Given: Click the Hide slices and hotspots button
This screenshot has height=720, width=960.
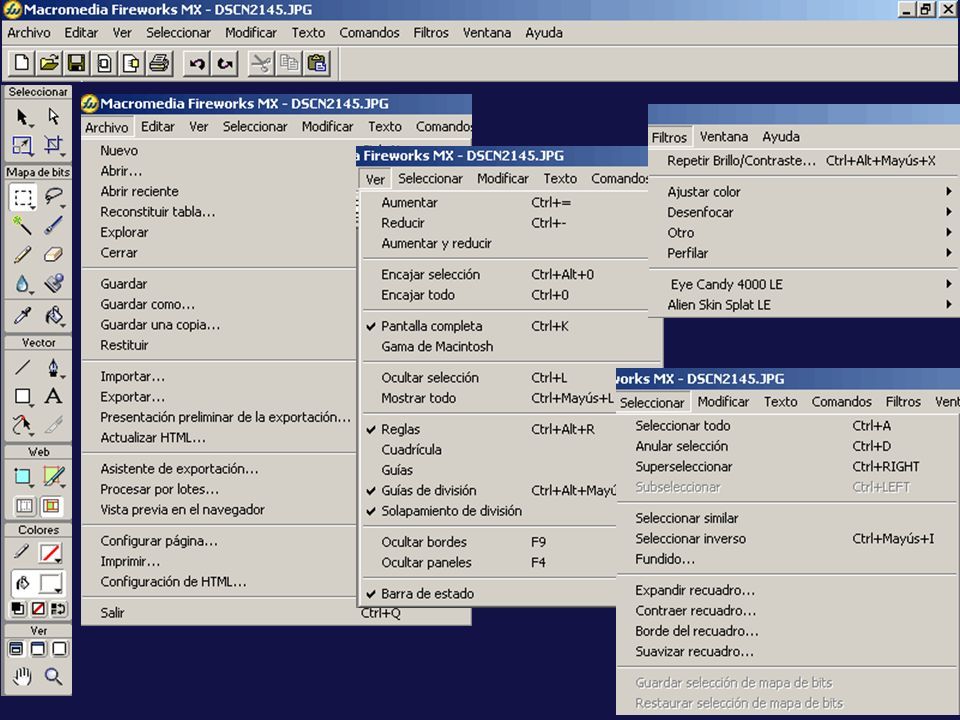Looking at the screenshot, I should pyautogui.click(x=24, y=506).
